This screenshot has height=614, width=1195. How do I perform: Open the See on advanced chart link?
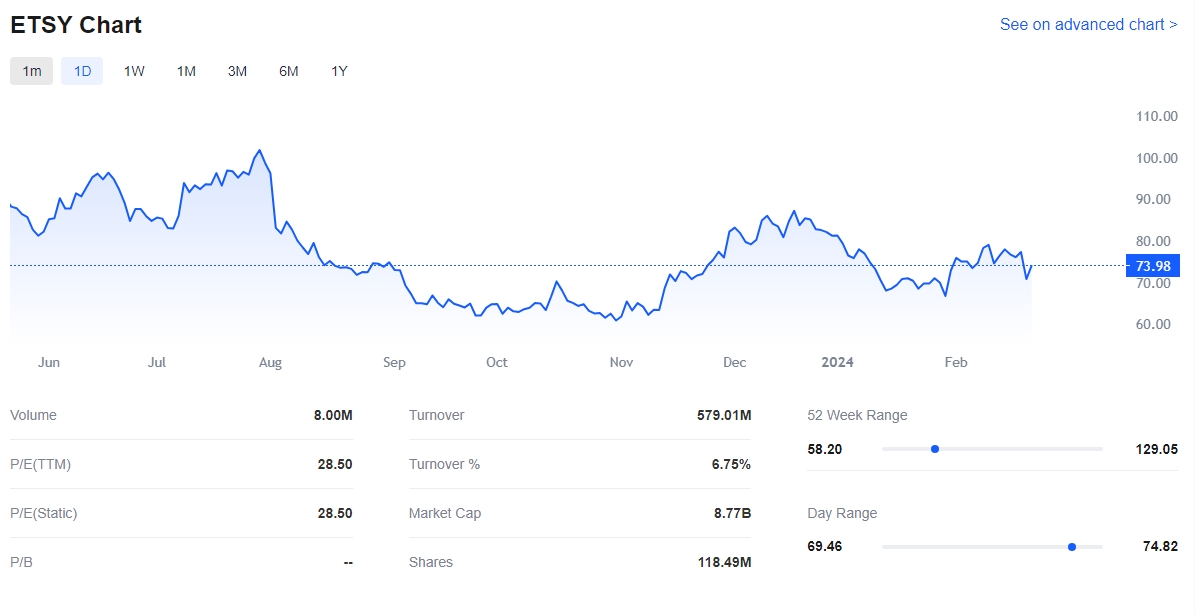click(x=1088, y=24)
